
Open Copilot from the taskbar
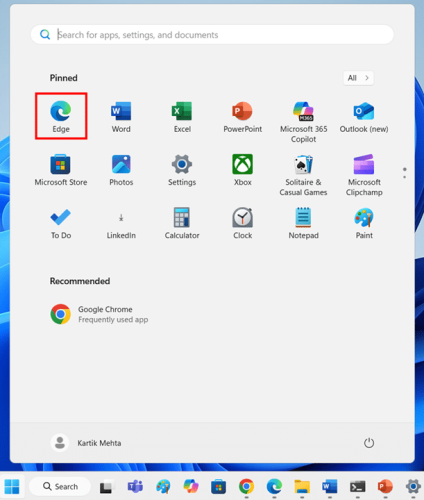click(x=191, y=487)
